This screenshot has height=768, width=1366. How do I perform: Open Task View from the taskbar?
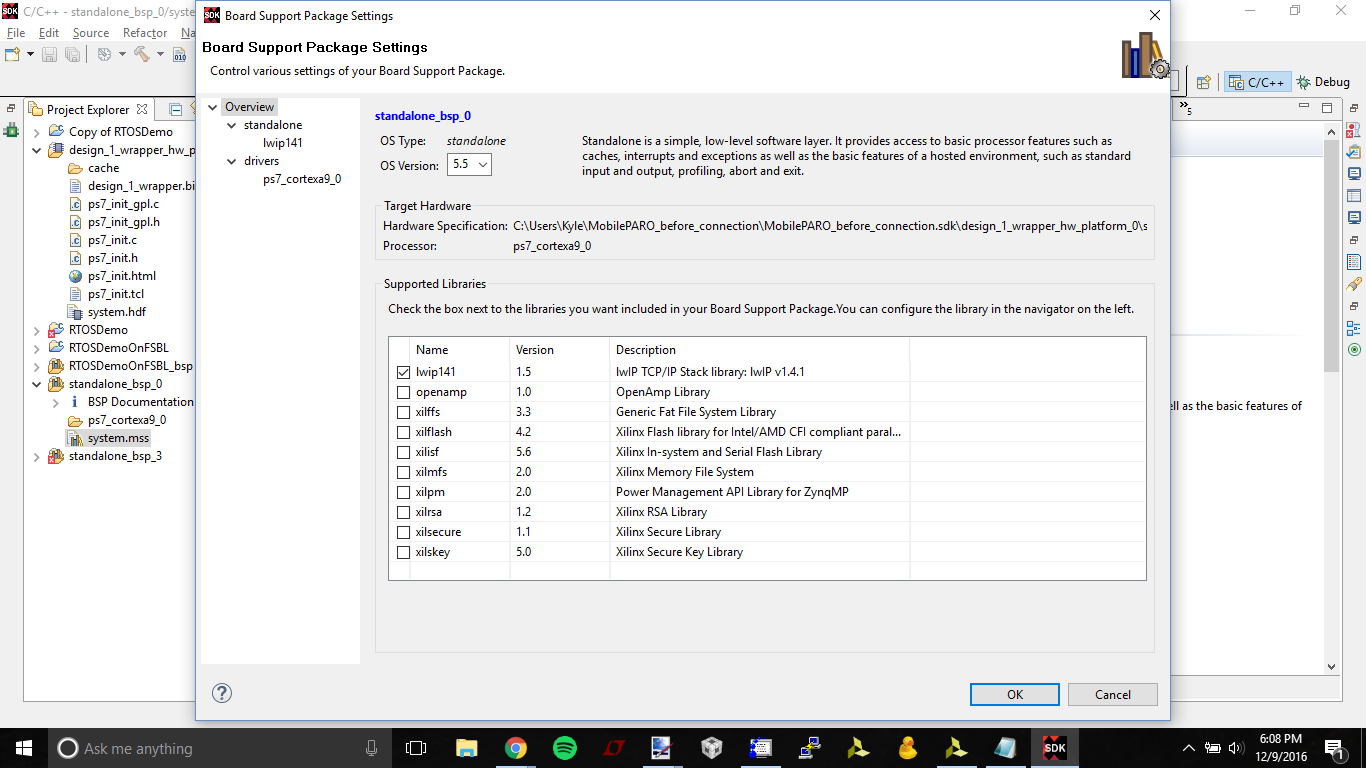tap(416, 748)
